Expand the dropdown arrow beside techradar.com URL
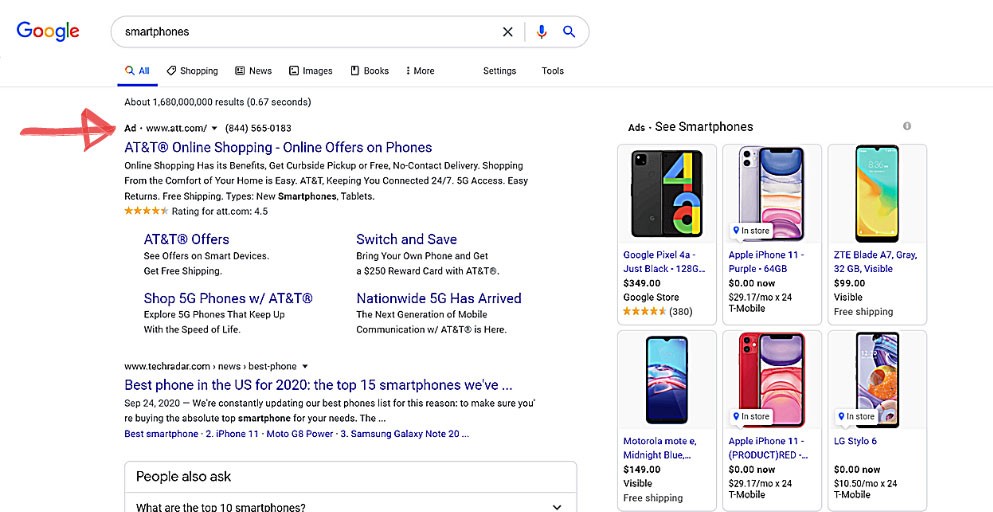Viewport: 993px width, 512px height. 305,366
